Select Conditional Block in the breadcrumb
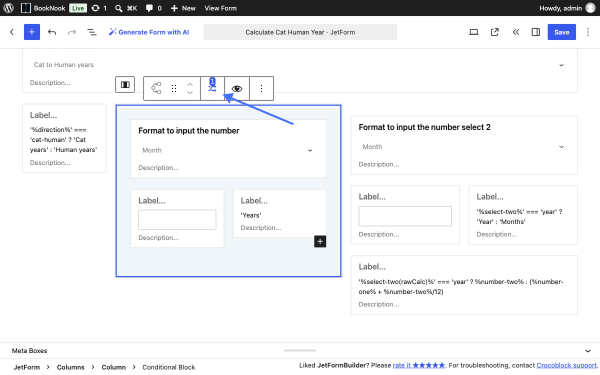 tap(169, 367)
